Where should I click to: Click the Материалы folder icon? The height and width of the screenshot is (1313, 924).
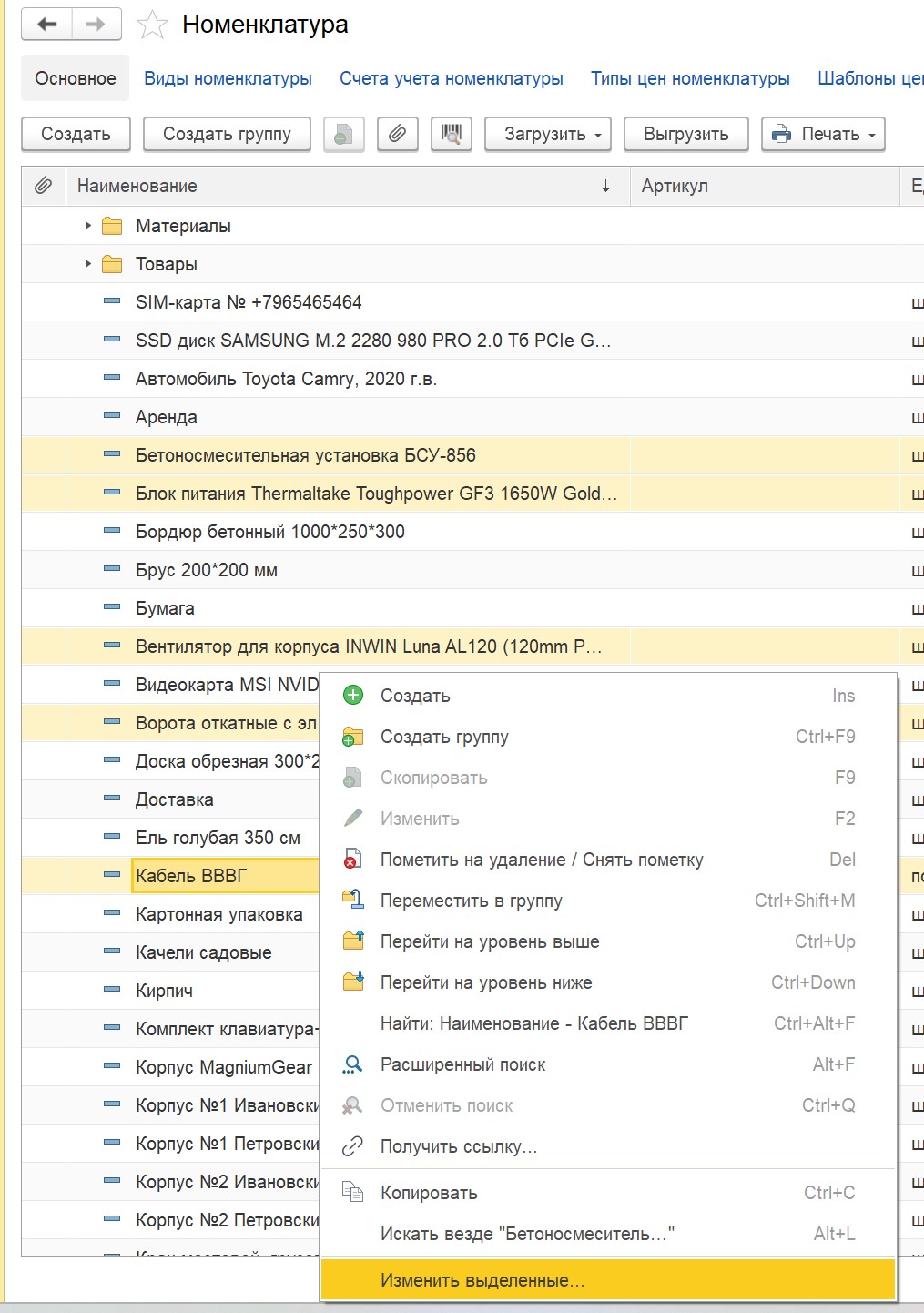112,226
